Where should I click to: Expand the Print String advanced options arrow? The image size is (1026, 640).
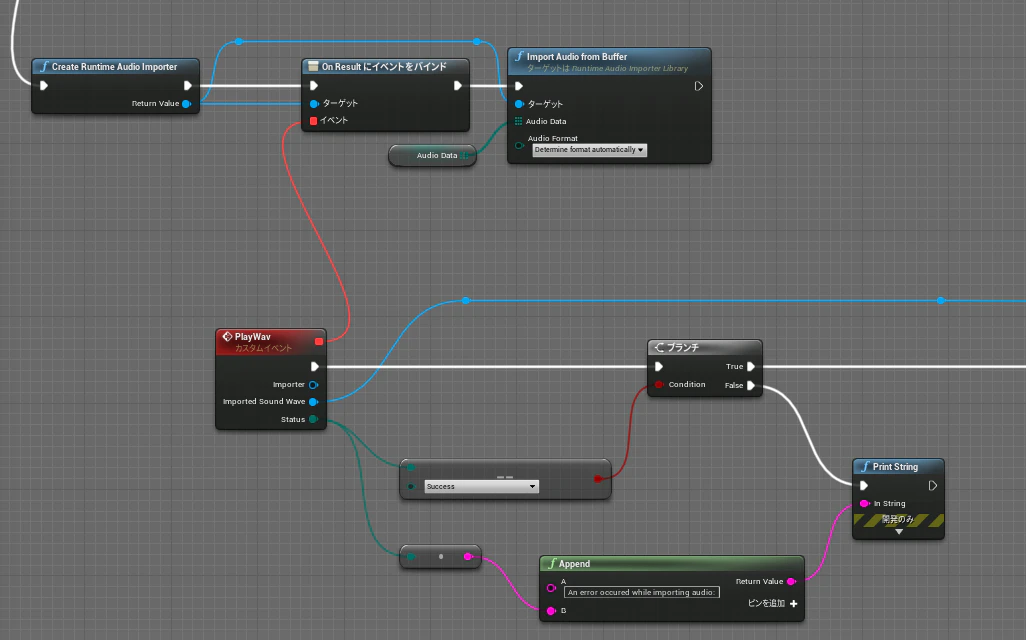(x=899, y=531)
